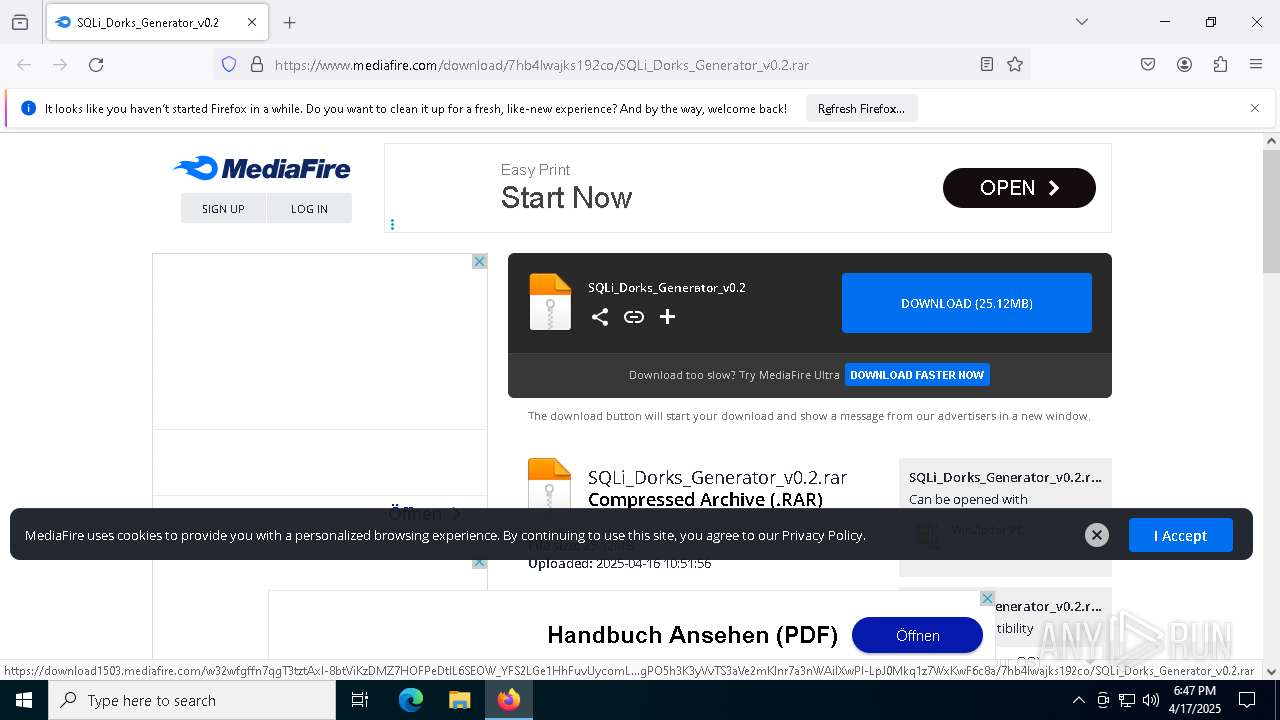1280x720 pixels.
Task: Open extensions puzzle icon
Action: pos(1220,64)
